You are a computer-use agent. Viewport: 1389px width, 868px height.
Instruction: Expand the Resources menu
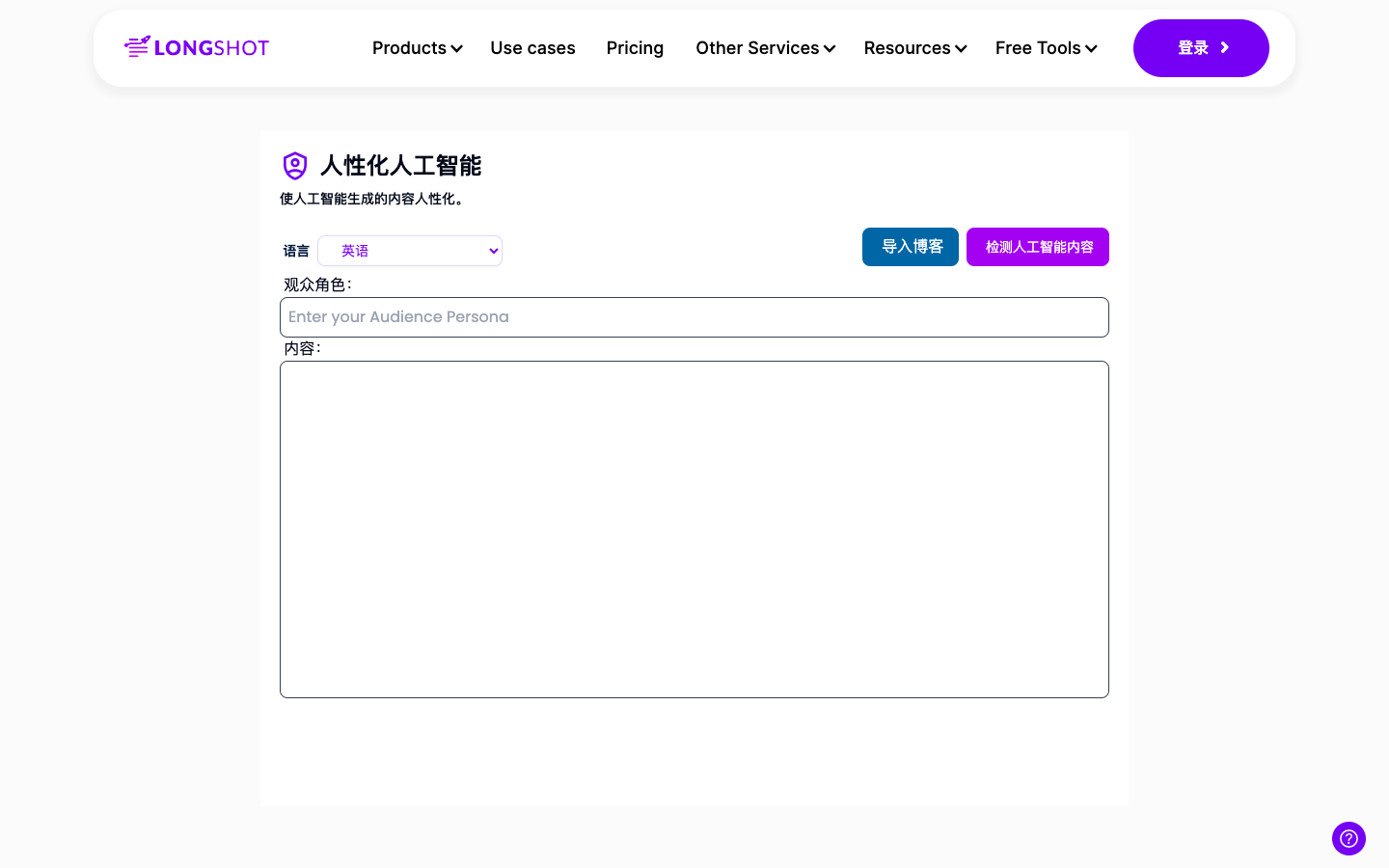point(907,48)
